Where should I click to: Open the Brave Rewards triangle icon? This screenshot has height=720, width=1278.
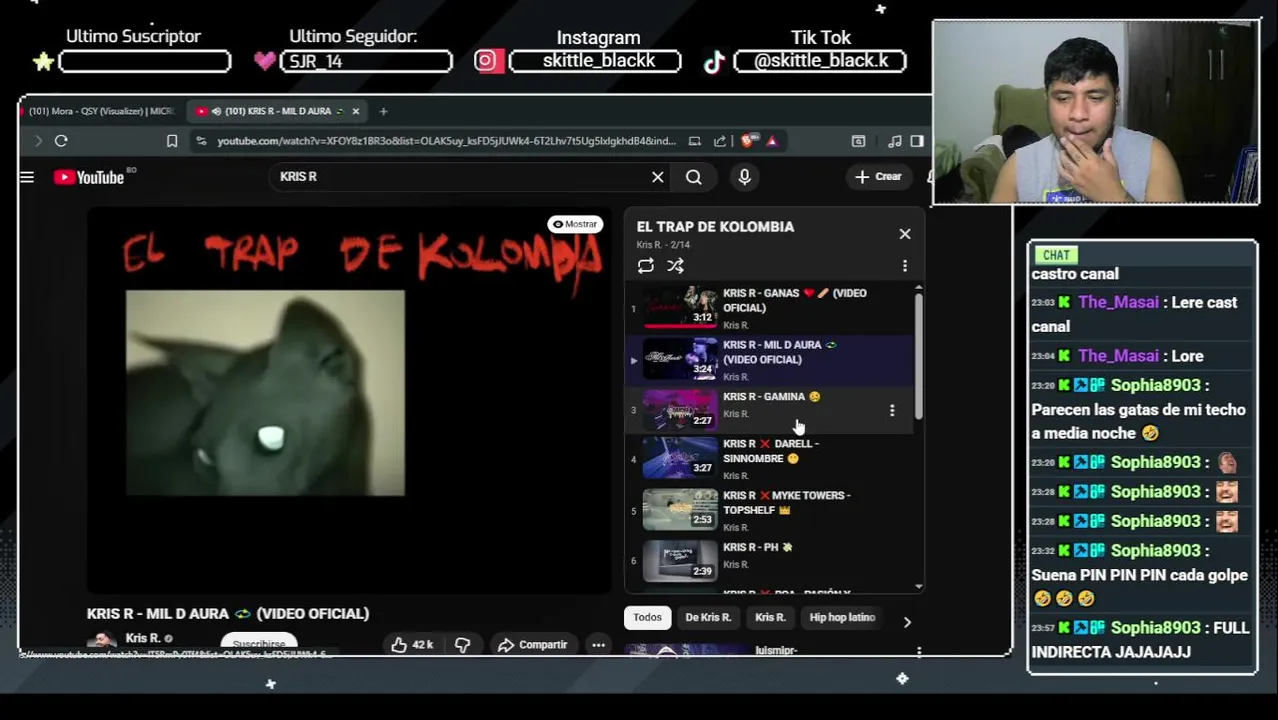772,141
